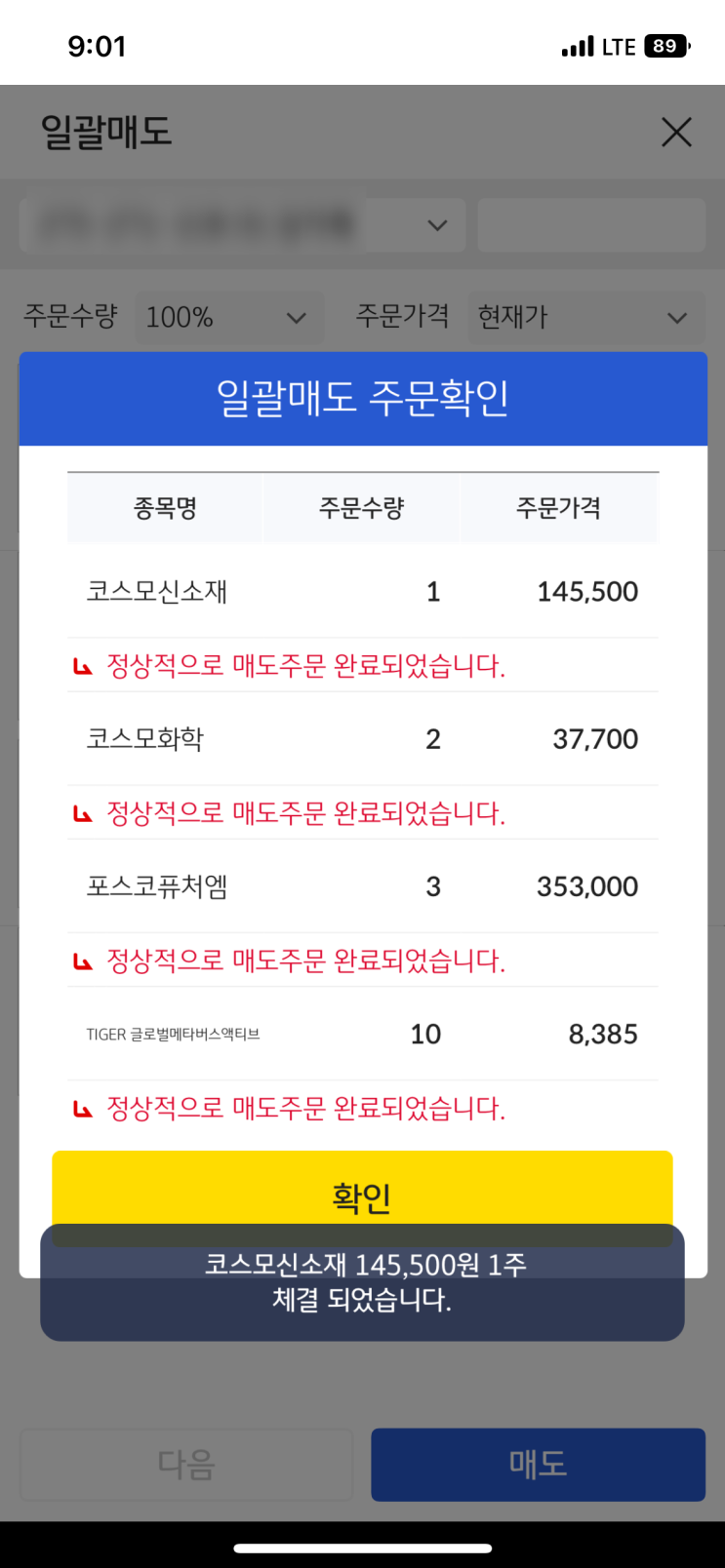725x1568 pixels.
Task: Tap the blue 매도 button
Action: pyautogui.click(x=538, y=1464)
